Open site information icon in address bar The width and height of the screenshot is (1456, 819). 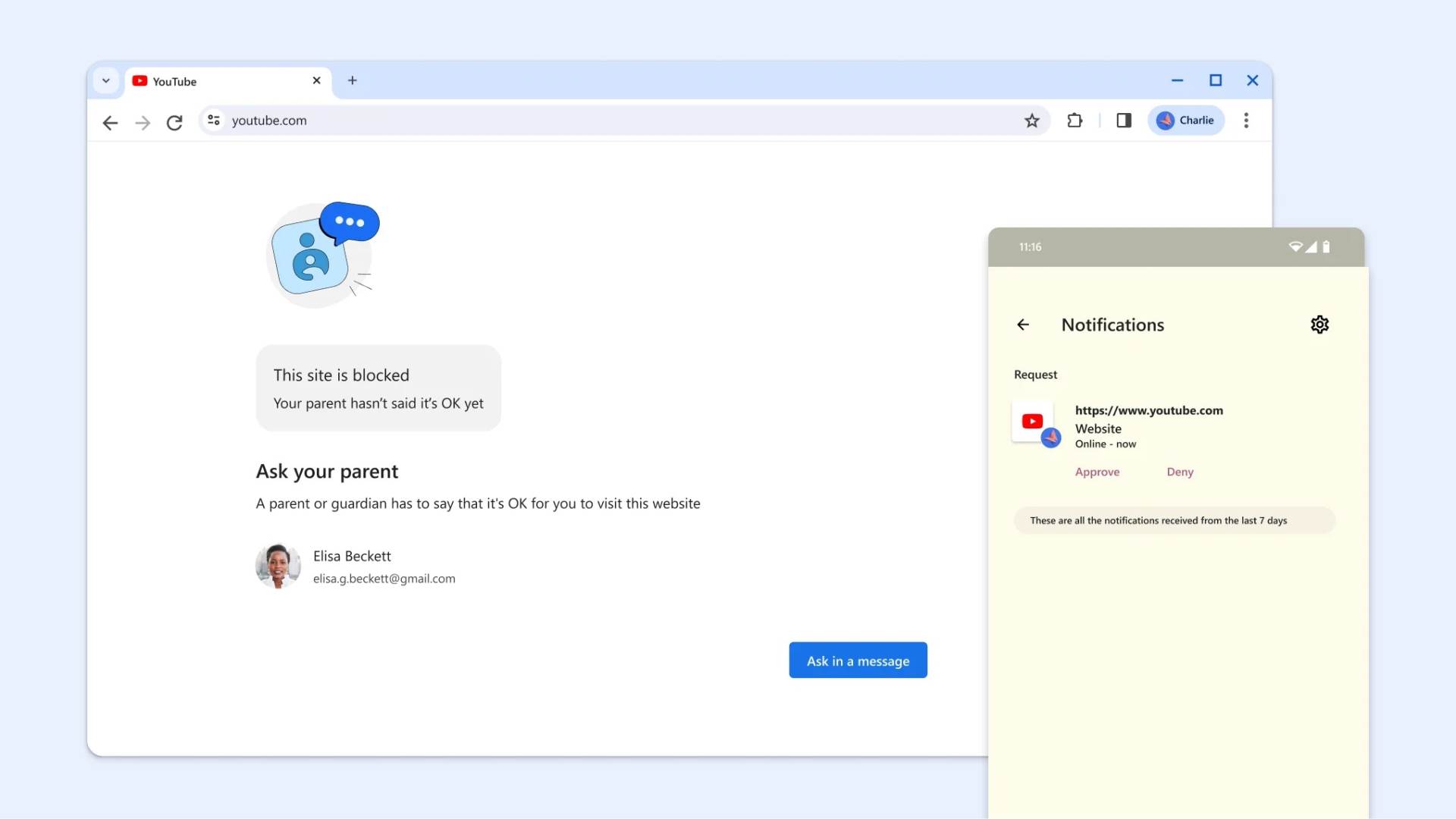pos(214,120)
